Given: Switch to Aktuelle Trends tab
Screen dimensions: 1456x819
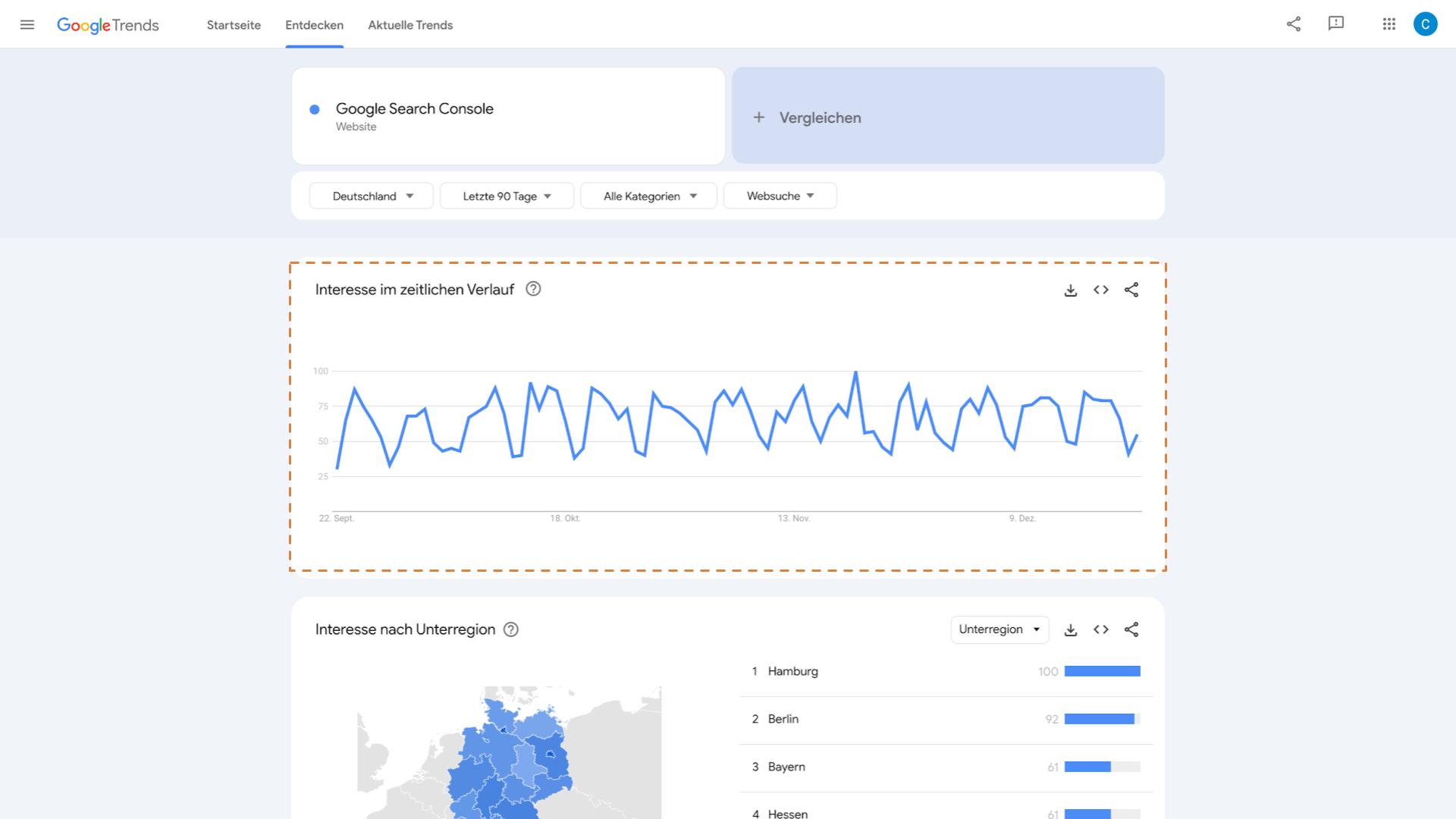Looking at the screenshot, I should pos(410,25).
